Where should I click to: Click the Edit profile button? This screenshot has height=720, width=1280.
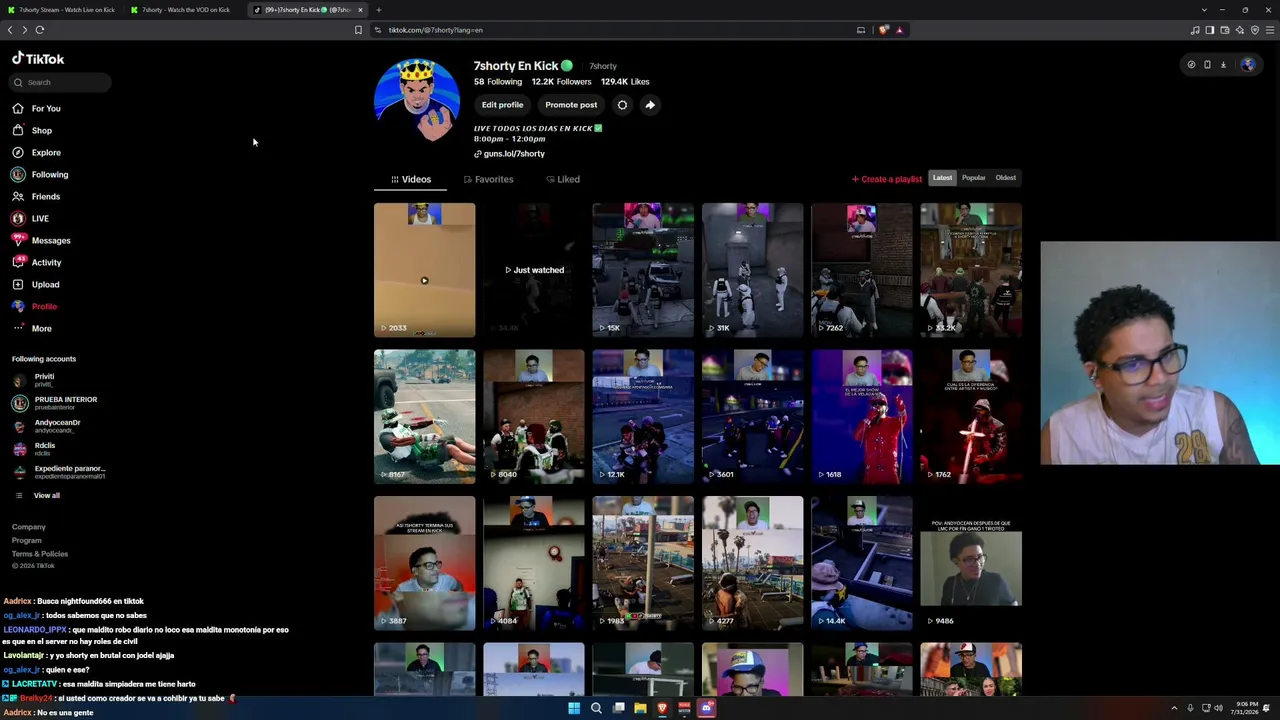pyautogui.click(x=502, y=105)
